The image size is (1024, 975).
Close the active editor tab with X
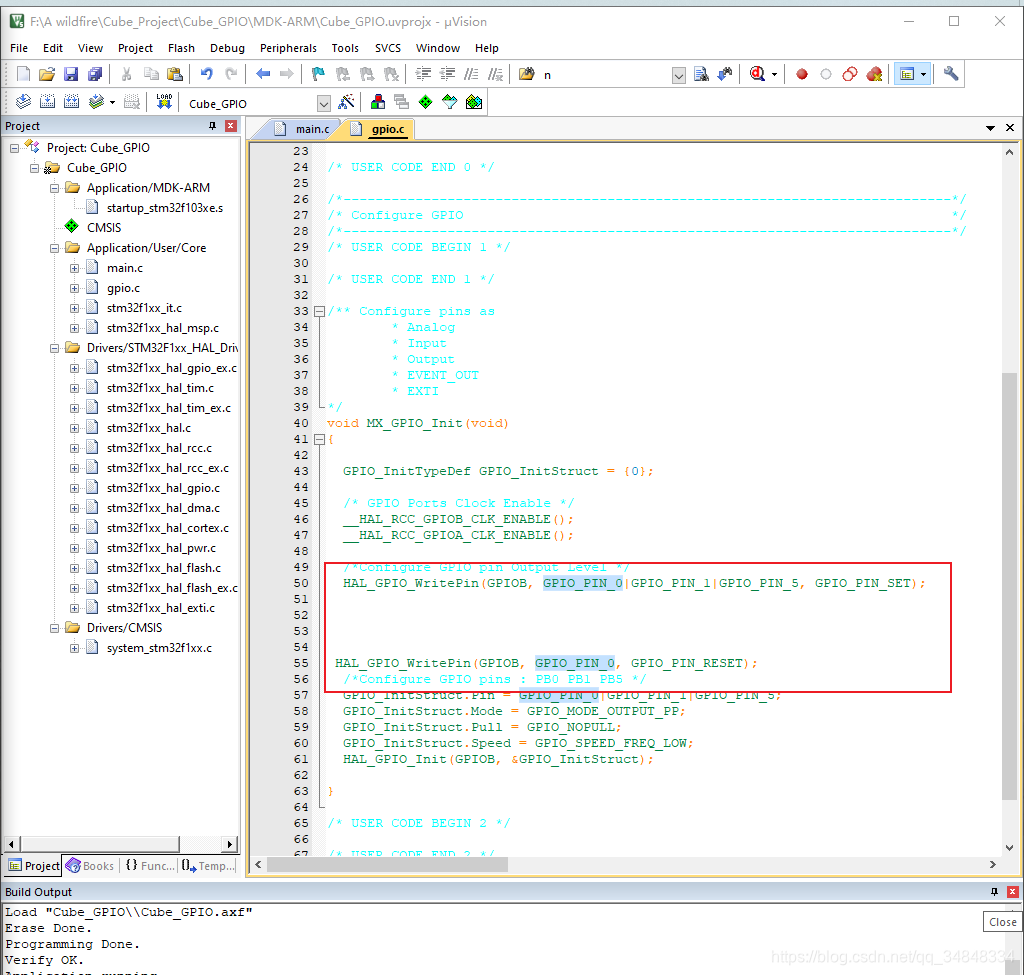click(x=1010, y=128)
